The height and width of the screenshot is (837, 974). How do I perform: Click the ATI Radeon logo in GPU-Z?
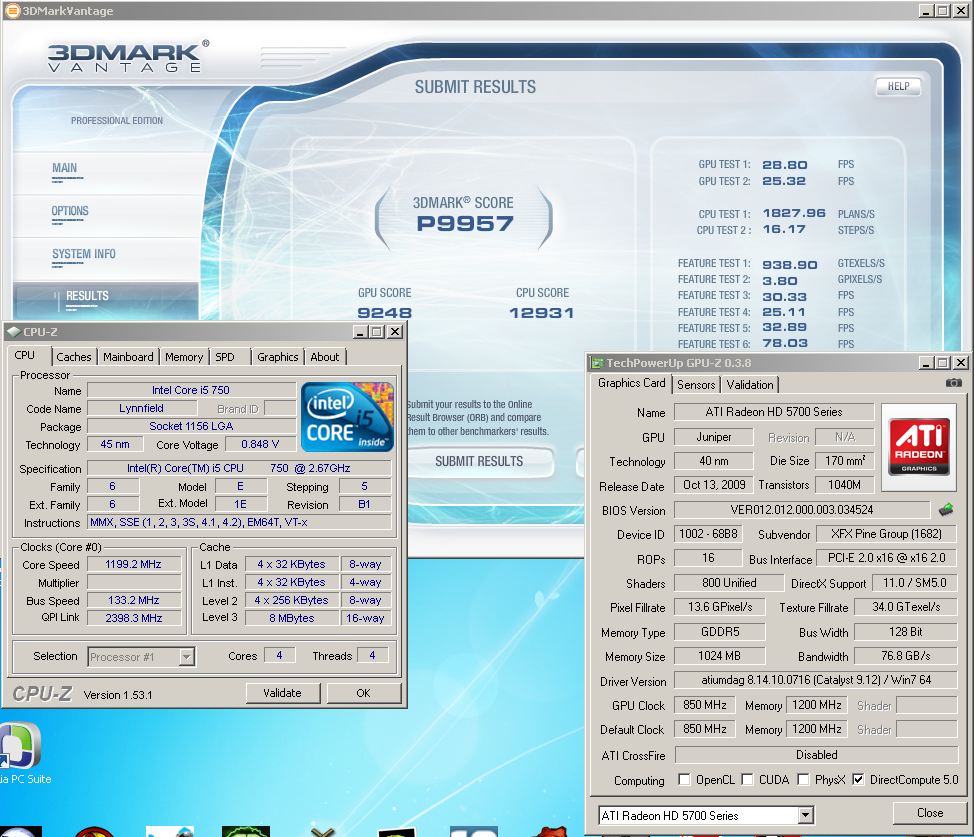coord(919,447)
